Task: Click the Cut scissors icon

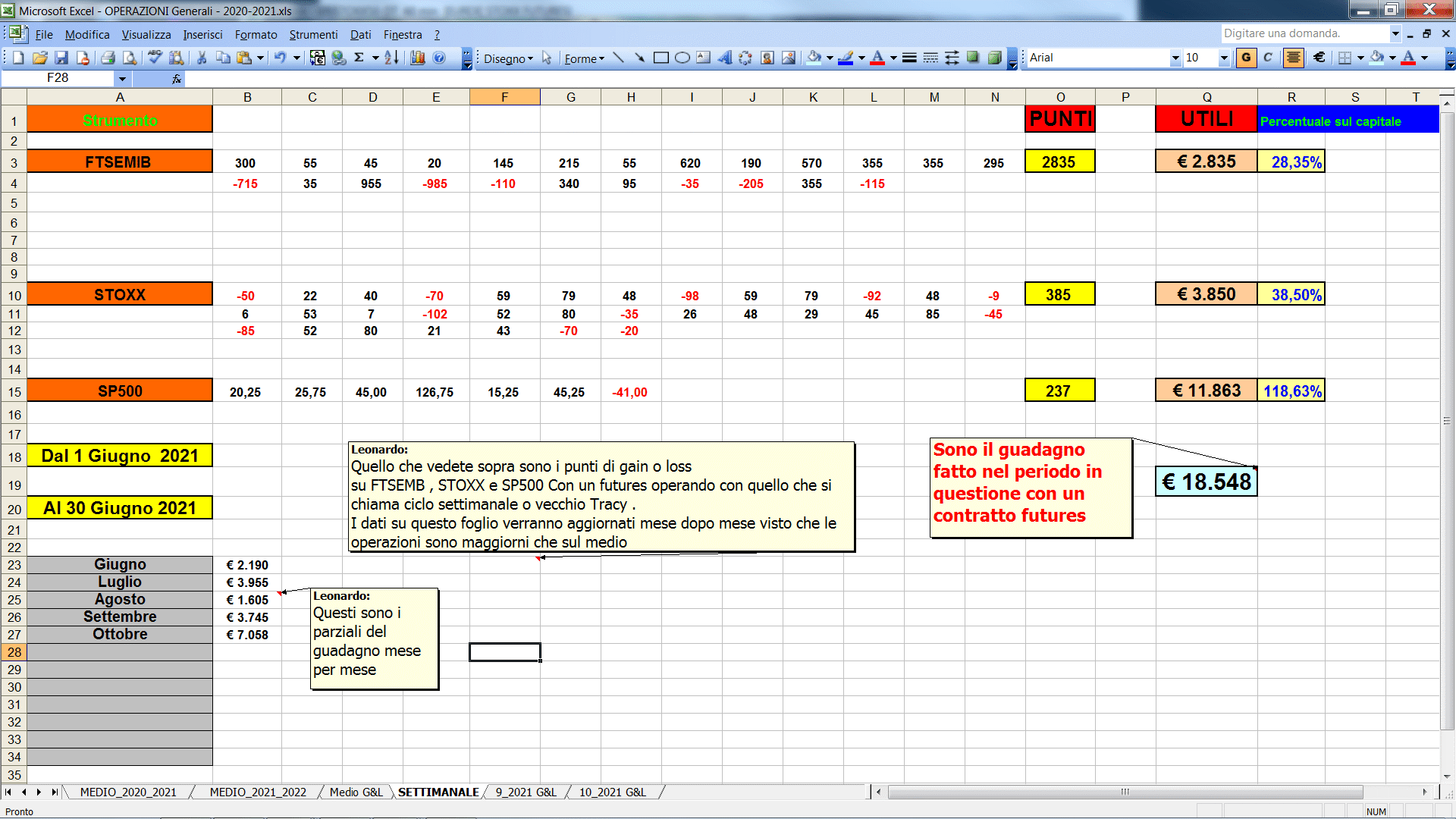Action: click(x=202, y=58)
